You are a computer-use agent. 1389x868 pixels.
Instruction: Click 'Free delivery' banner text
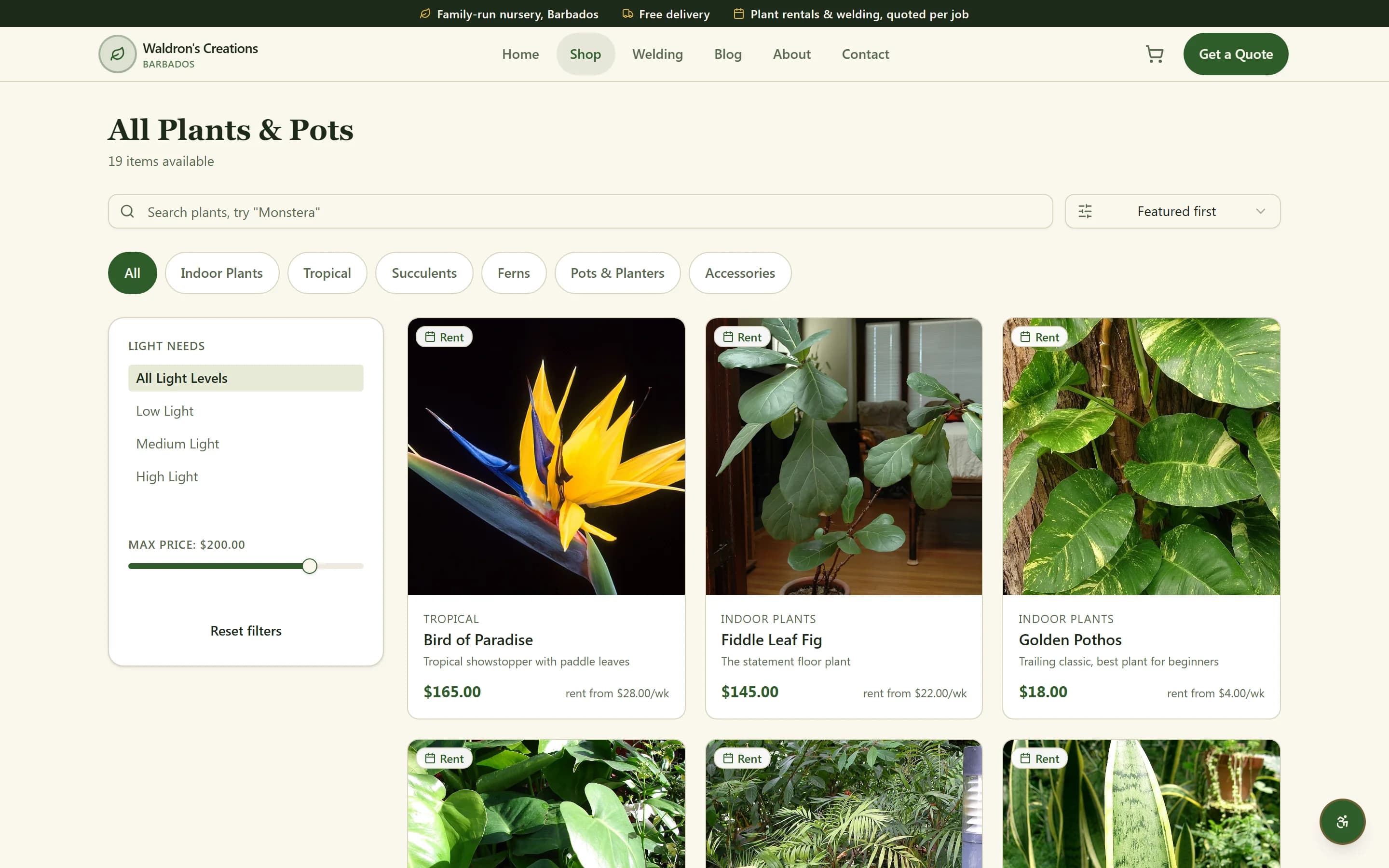click(x=674, y=14)
